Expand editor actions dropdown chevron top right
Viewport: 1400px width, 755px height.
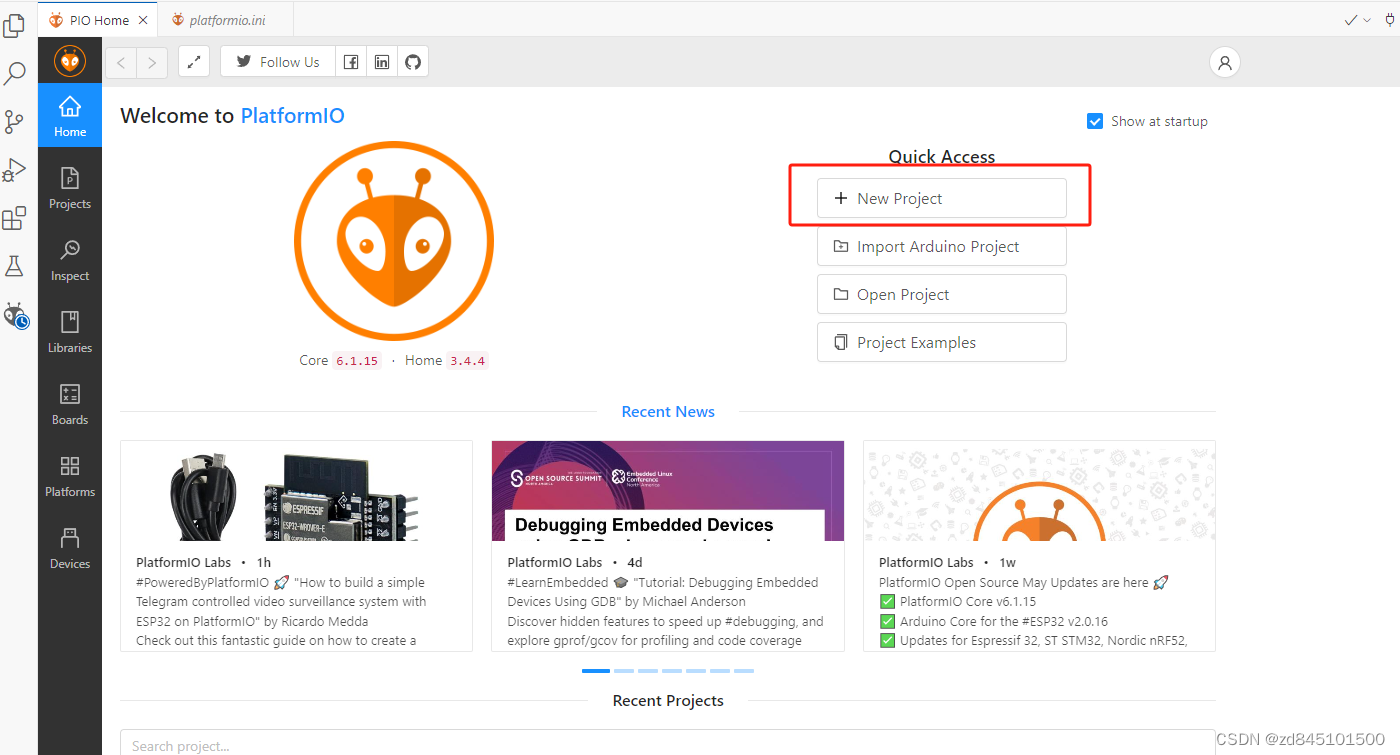click(x=1367, y=20)
